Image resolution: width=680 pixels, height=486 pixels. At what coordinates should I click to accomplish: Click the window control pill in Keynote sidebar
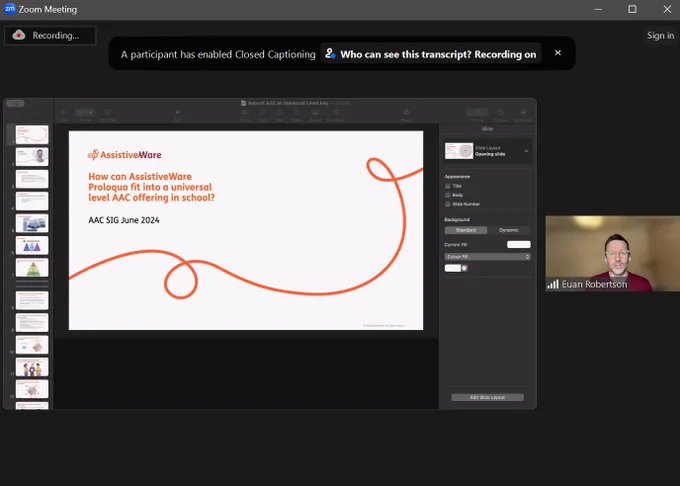pos(15,103)
